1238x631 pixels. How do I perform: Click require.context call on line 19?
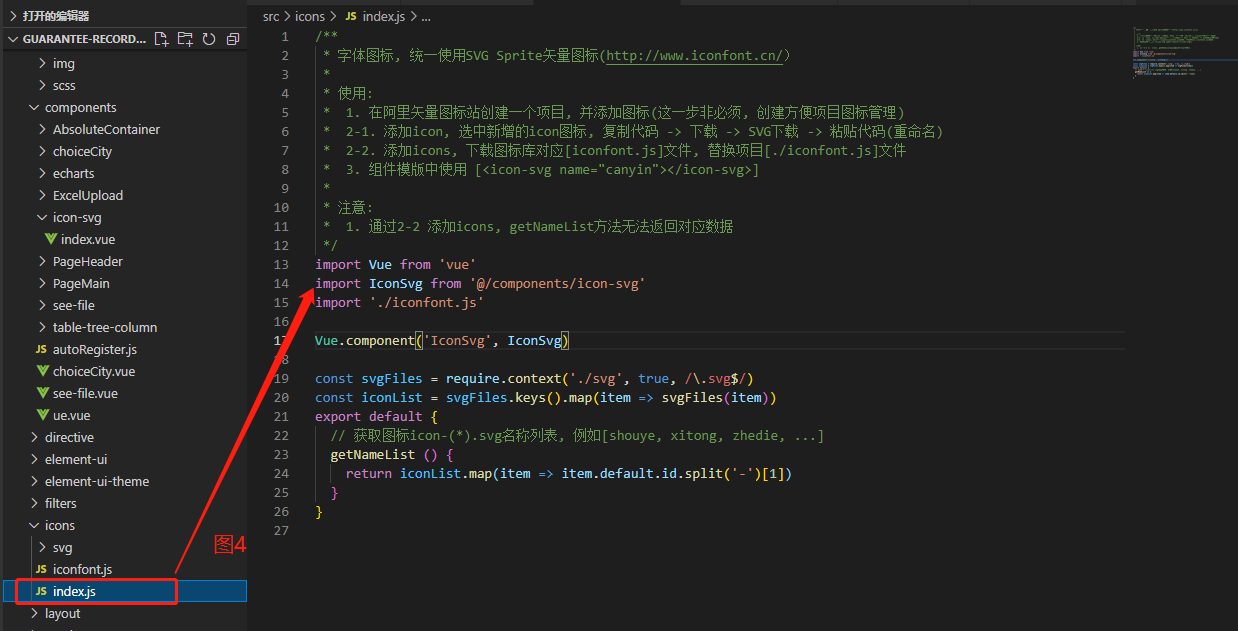point(502,379)
